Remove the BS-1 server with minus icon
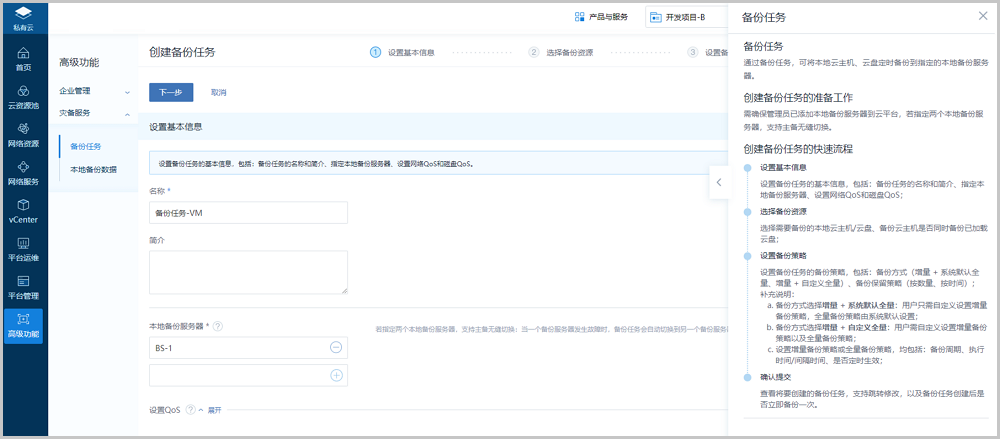 (336, 347)
